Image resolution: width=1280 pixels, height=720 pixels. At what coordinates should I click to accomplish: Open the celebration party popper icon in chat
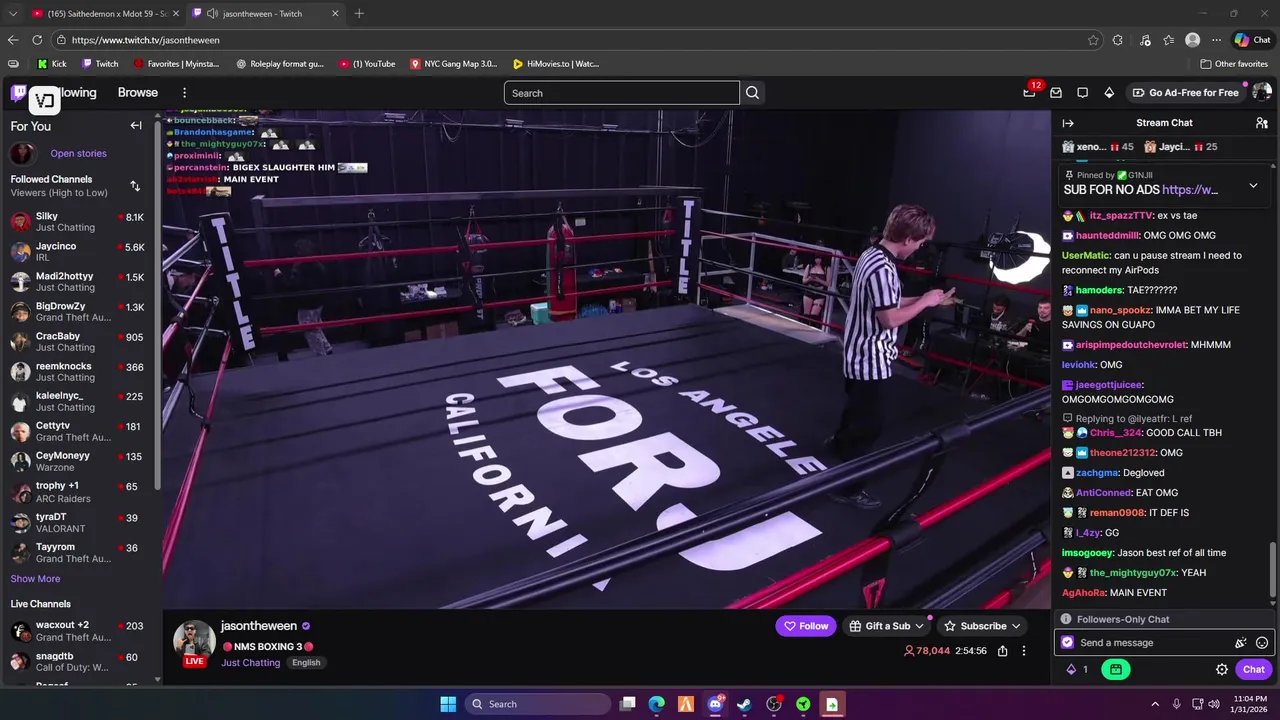[1241, 643]
